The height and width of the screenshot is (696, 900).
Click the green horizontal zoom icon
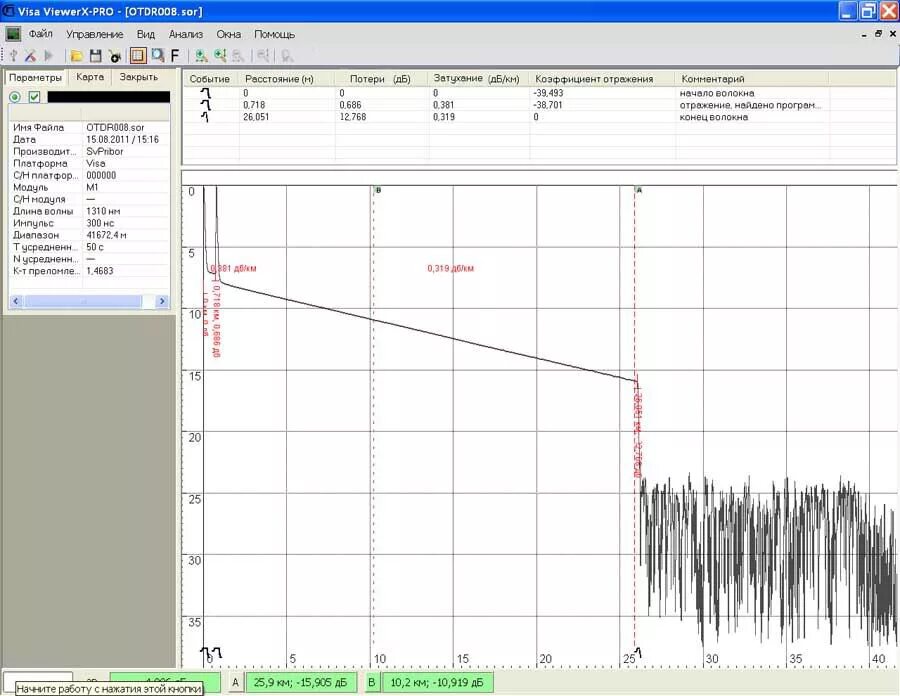pos(201,56)
